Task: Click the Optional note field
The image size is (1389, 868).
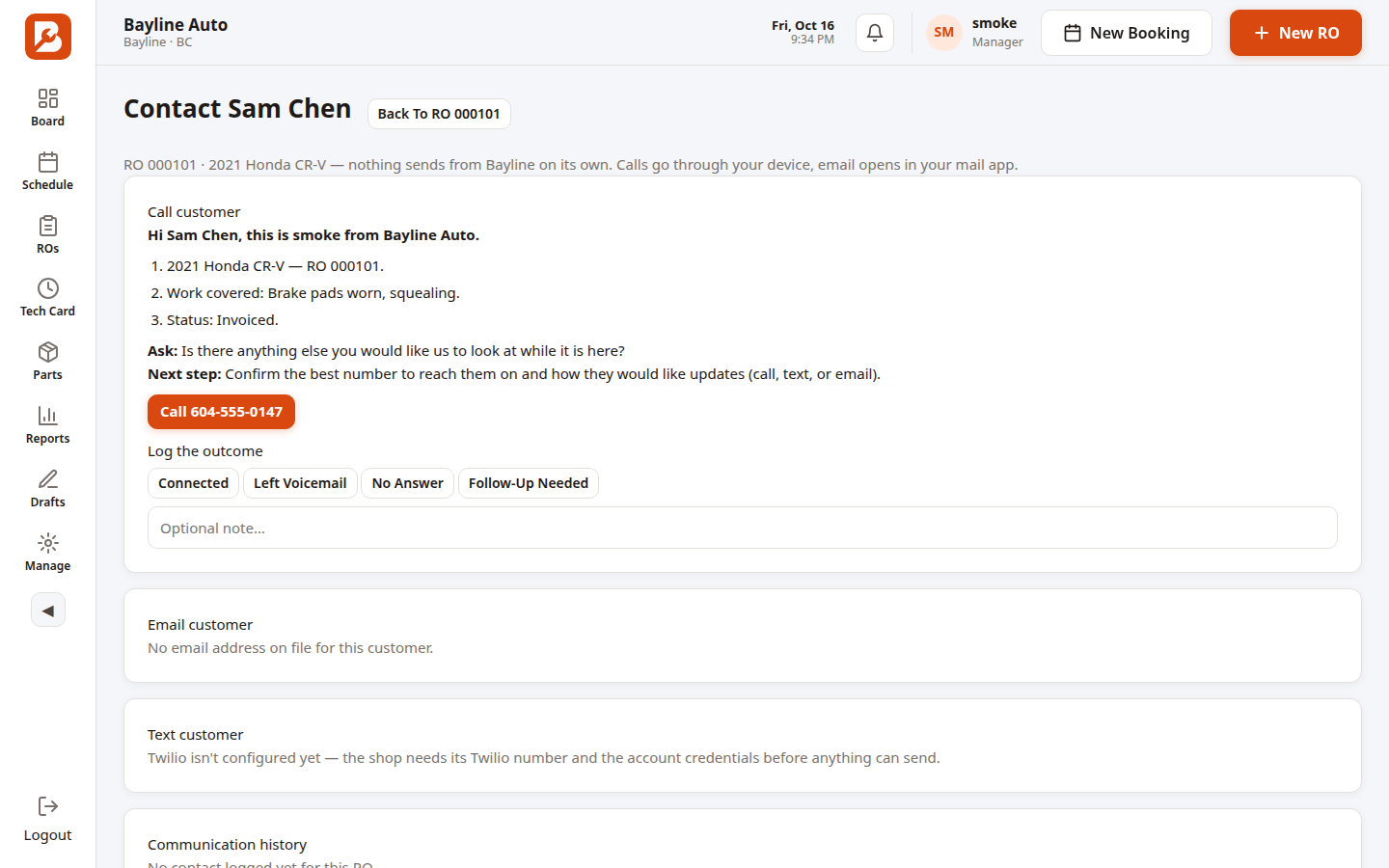Action: 743,528
